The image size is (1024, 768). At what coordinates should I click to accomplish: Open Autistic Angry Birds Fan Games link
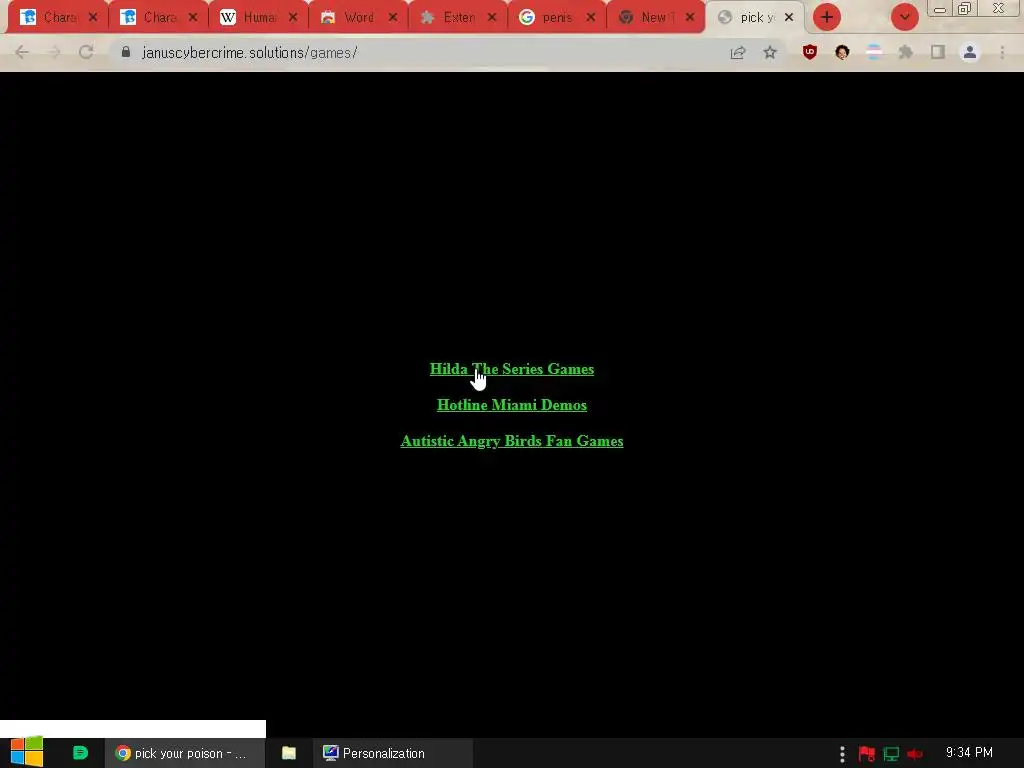click(x=511, y=441)
